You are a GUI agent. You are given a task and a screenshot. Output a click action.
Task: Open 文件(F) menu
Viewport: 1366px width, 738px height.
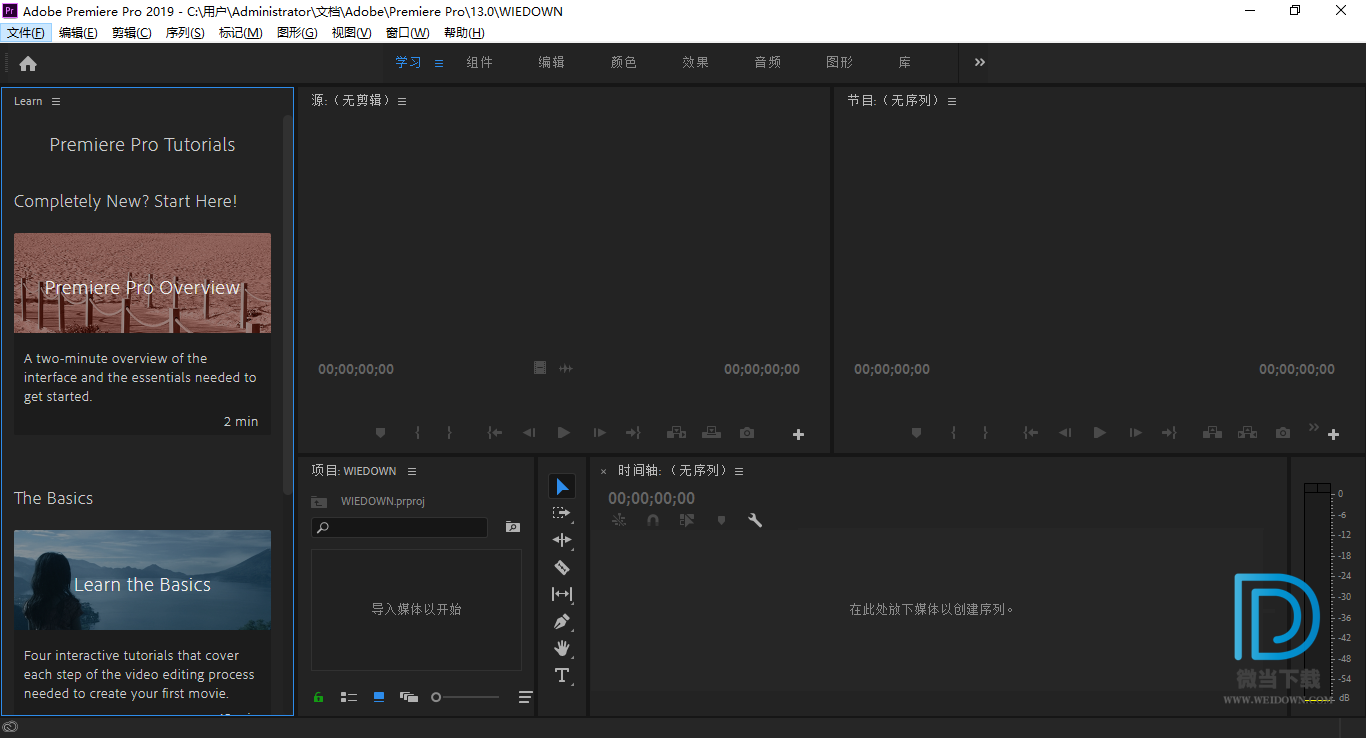tap(25, 33)
